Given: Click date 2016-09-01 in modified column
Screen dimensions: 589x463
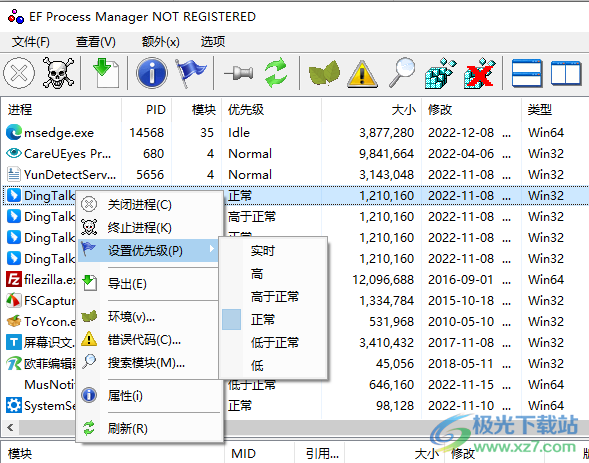Looking at the screenshot, I should click(x=461, y=279).
